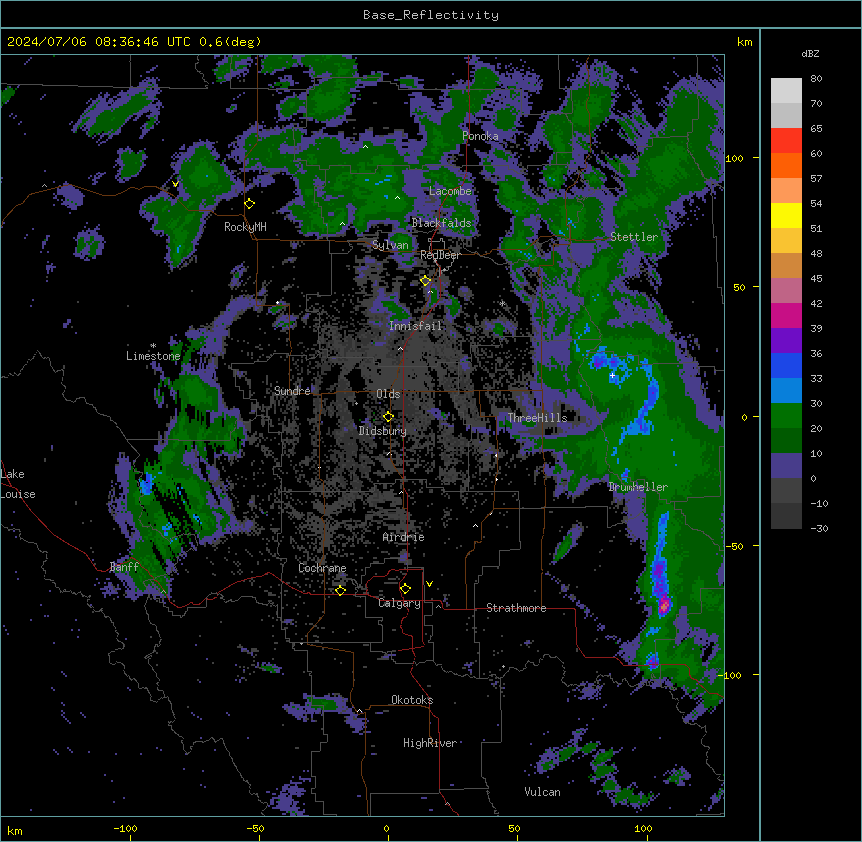This screenshot has width=862, height=842.
Task: Click the Sundre label
Action: (292, 391)
